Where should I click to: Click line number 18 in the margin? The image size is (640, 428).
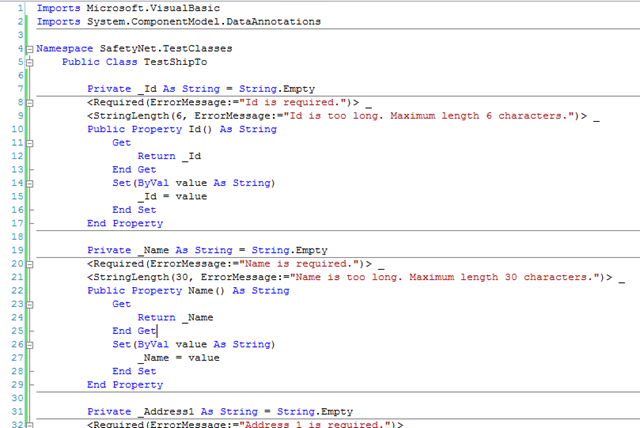coord(17,237)
